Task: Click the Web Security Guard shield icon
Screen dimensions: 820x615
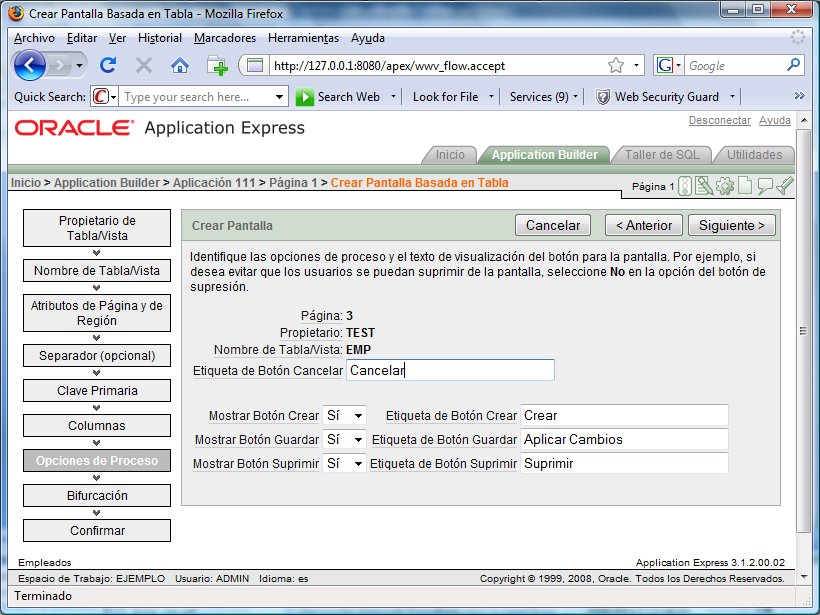Action: click(x=603, y=97)
